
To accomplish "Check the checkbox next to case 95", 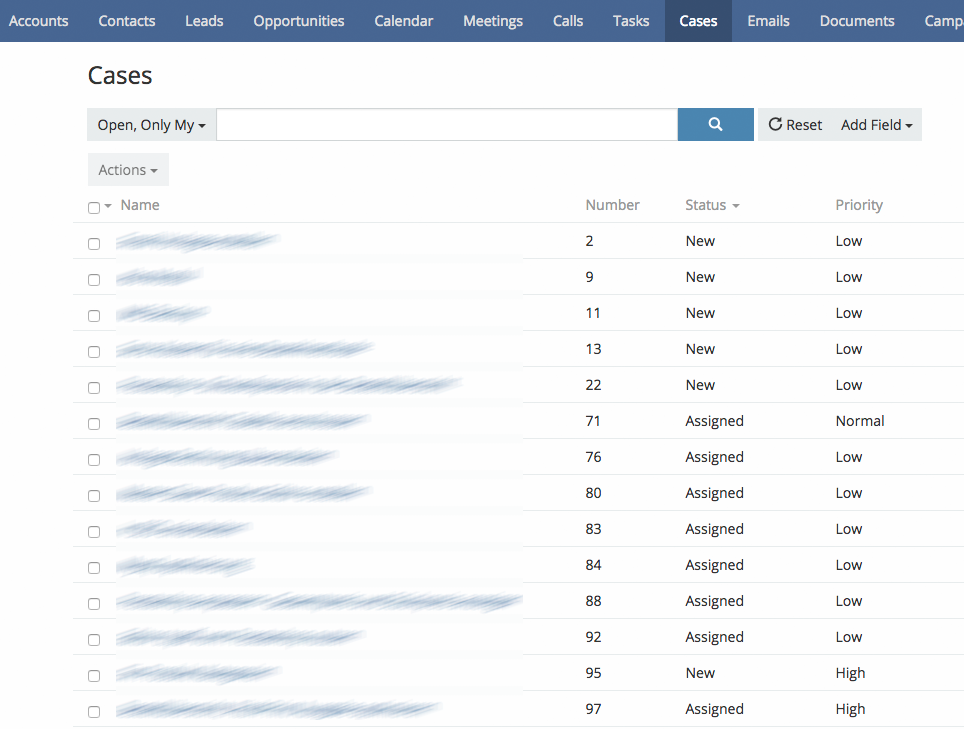I will [94, 675].
